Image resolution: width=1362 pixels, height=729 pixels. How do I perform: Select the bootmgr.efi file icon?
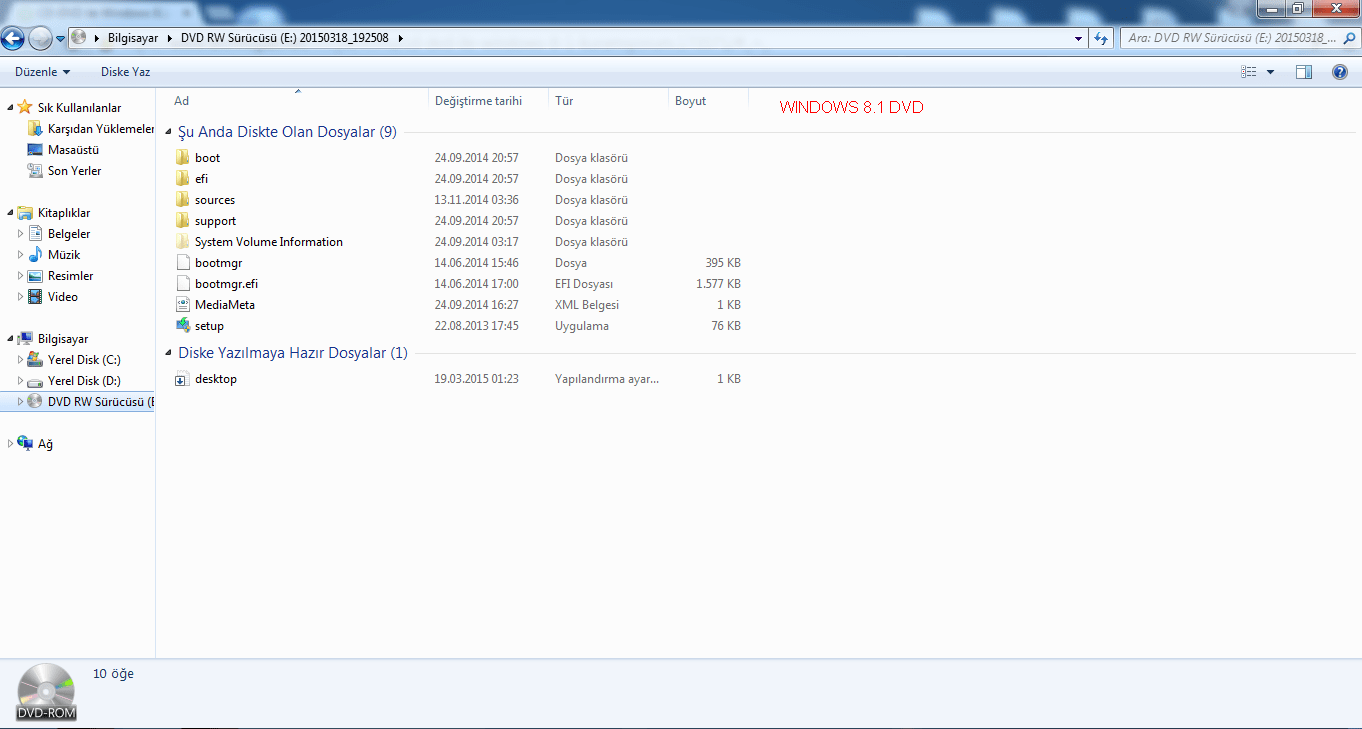coord(182,284)
